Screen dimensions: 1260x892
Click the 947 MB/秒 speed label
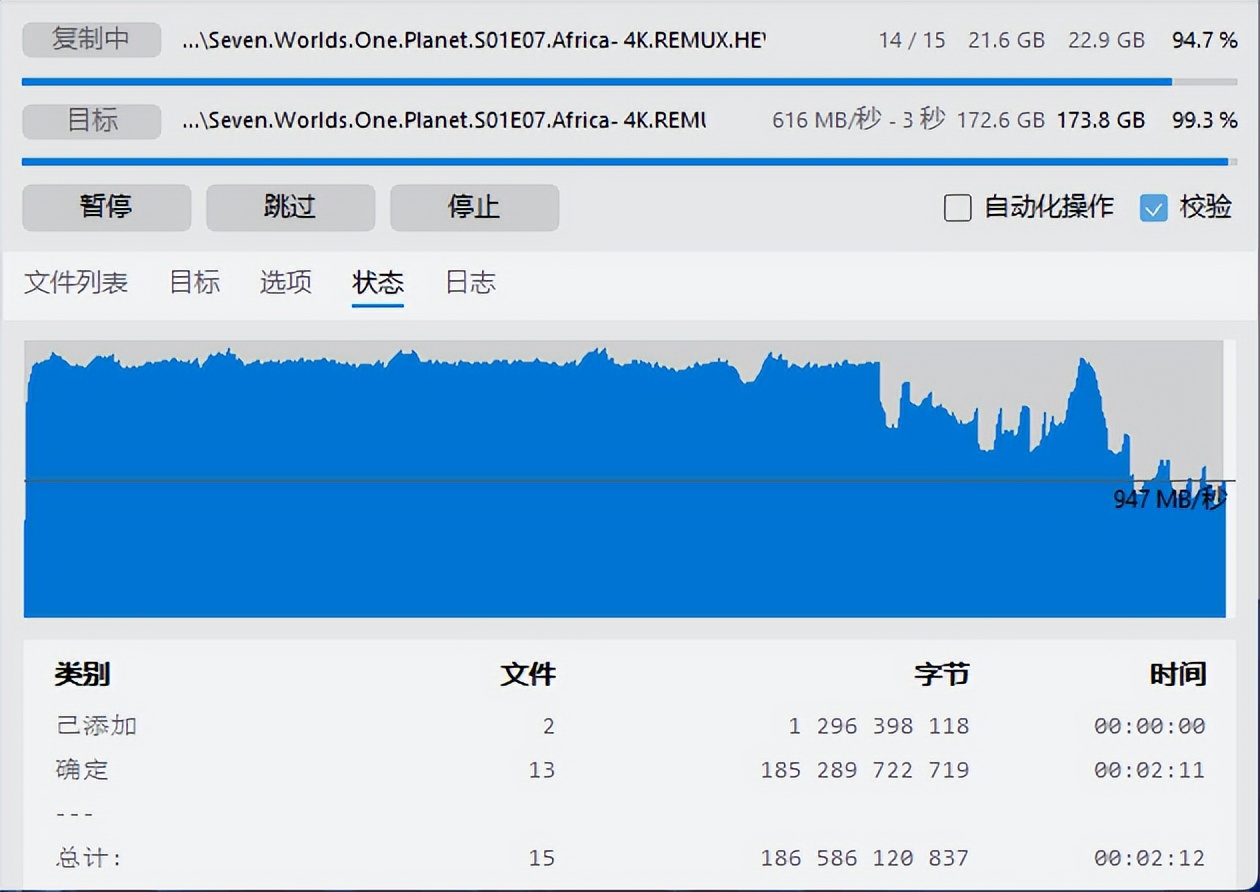[x=1169, y=499]
